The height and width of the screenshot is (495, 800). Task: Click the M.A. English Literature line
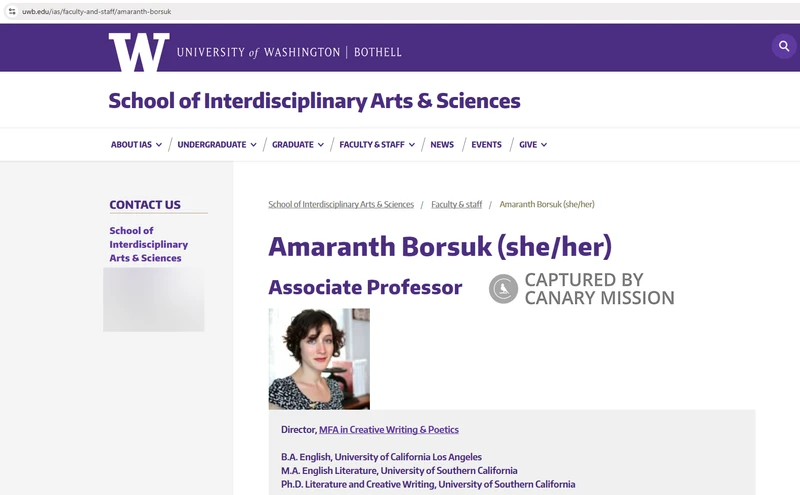tap(399, 471)
